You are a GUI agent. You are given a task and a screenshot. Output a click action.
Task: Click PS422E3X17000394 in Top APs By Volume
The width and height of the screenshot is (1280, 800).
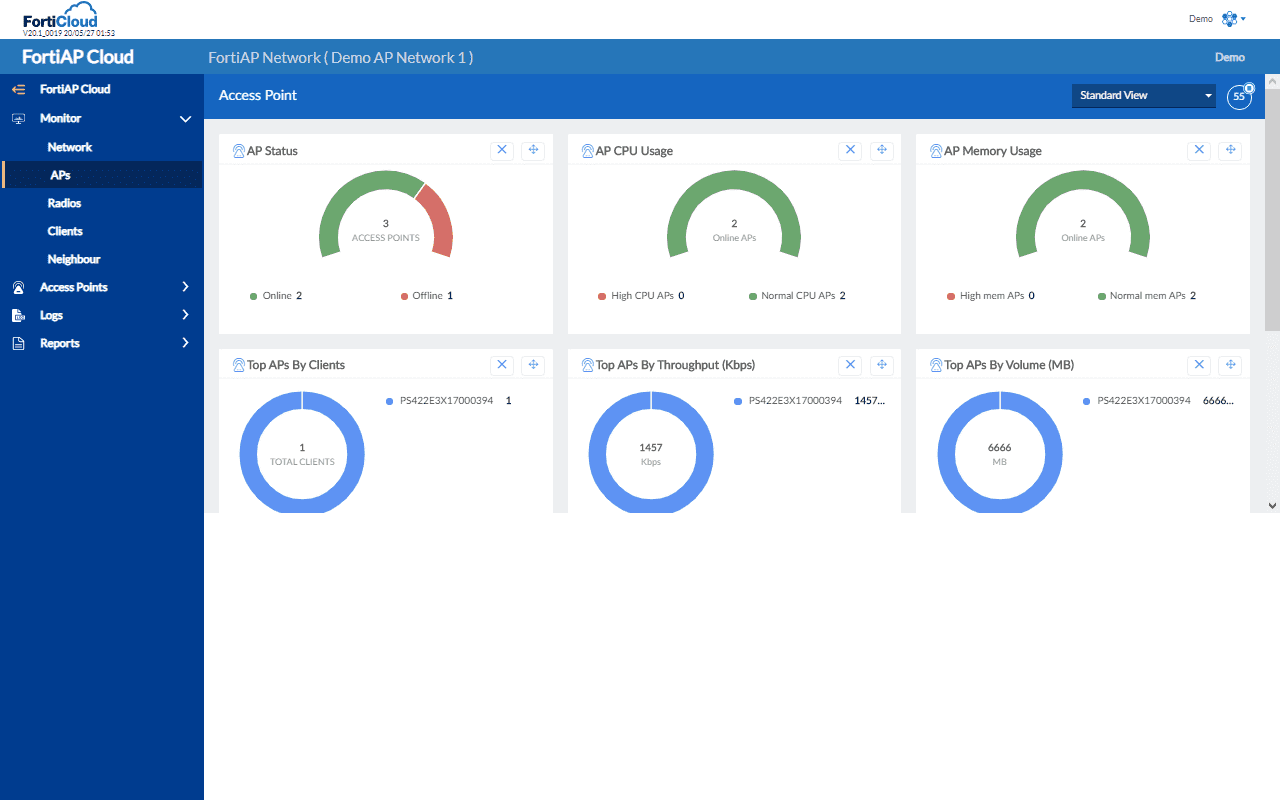coord(1144,401)
